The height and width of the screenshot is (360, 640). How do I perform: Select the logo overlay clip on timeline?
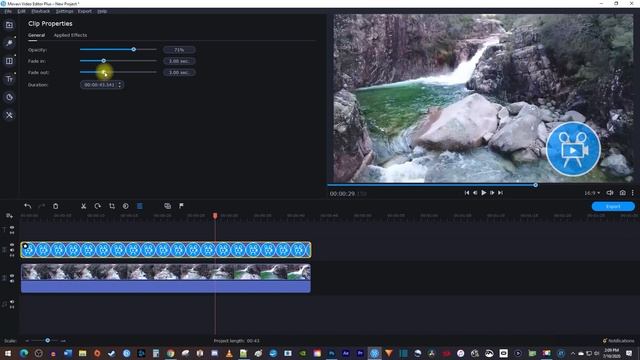[166, 250]
